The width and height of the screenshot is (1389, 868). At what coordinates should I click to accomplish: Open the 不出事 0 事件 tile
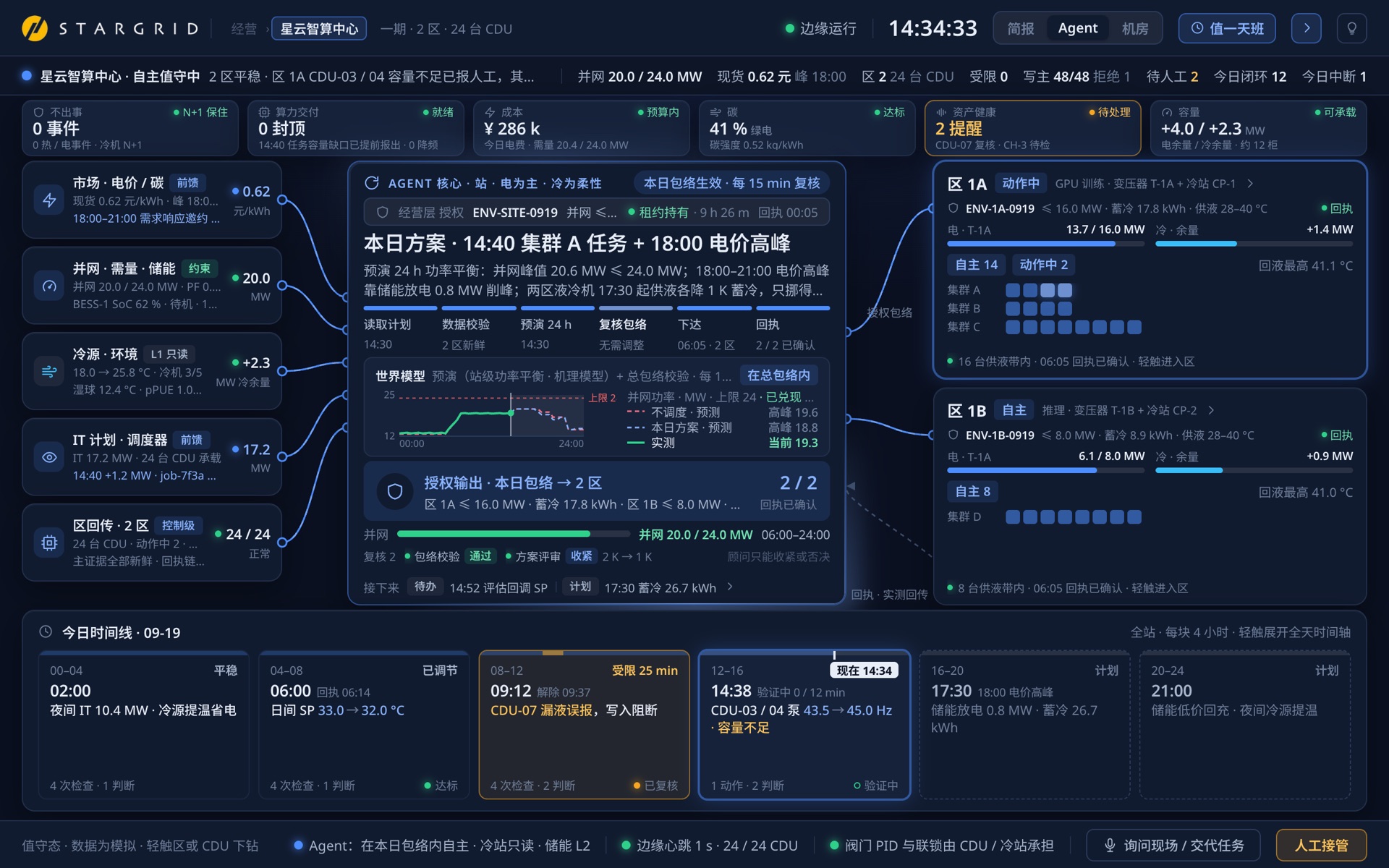pyautogui.click(x=130, y=128)
